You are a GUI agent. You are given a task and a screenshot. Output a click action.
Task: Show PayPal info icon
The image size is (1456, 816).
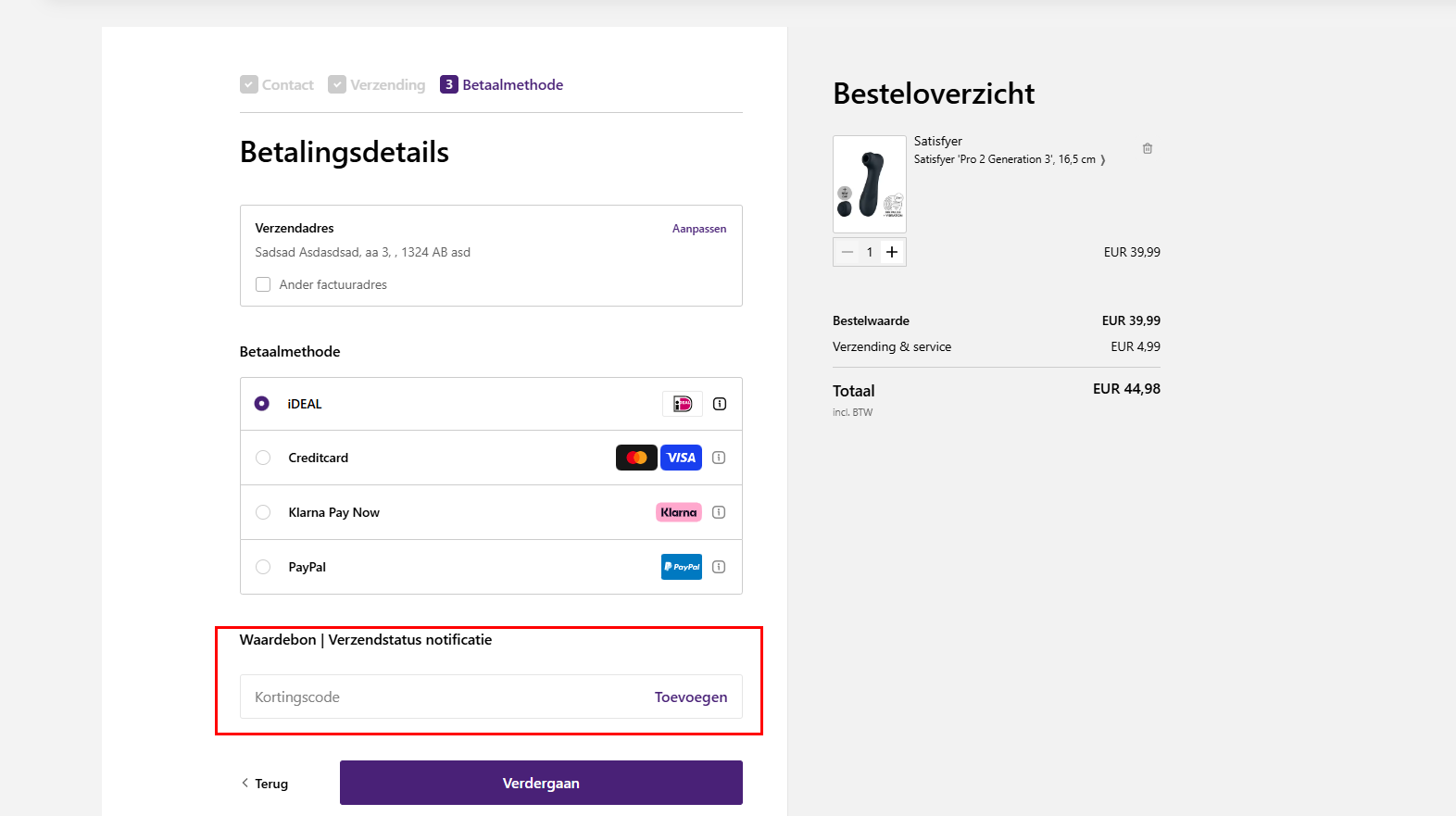[x=719, y=567]
